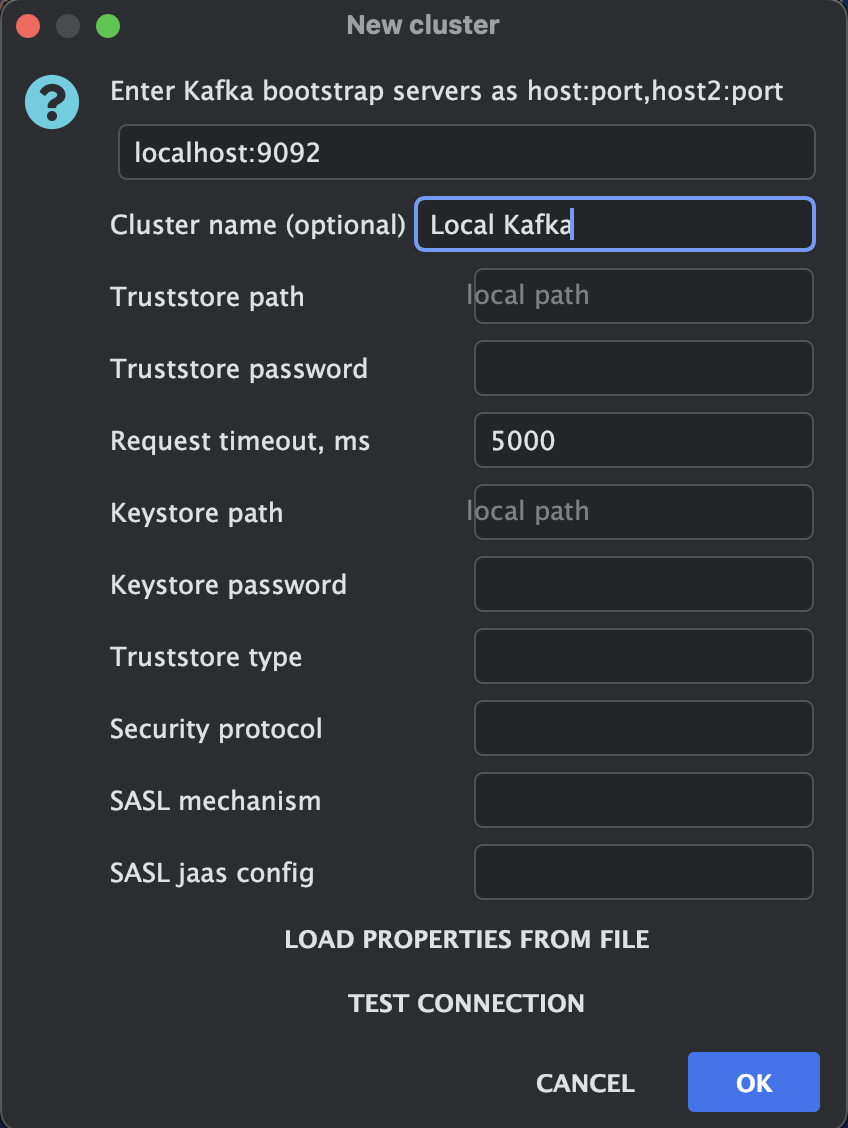Image resolution: width=848 pixels, height=1128 pixels.
Task: Click the Keystore password field
Action: coord(643,584)
